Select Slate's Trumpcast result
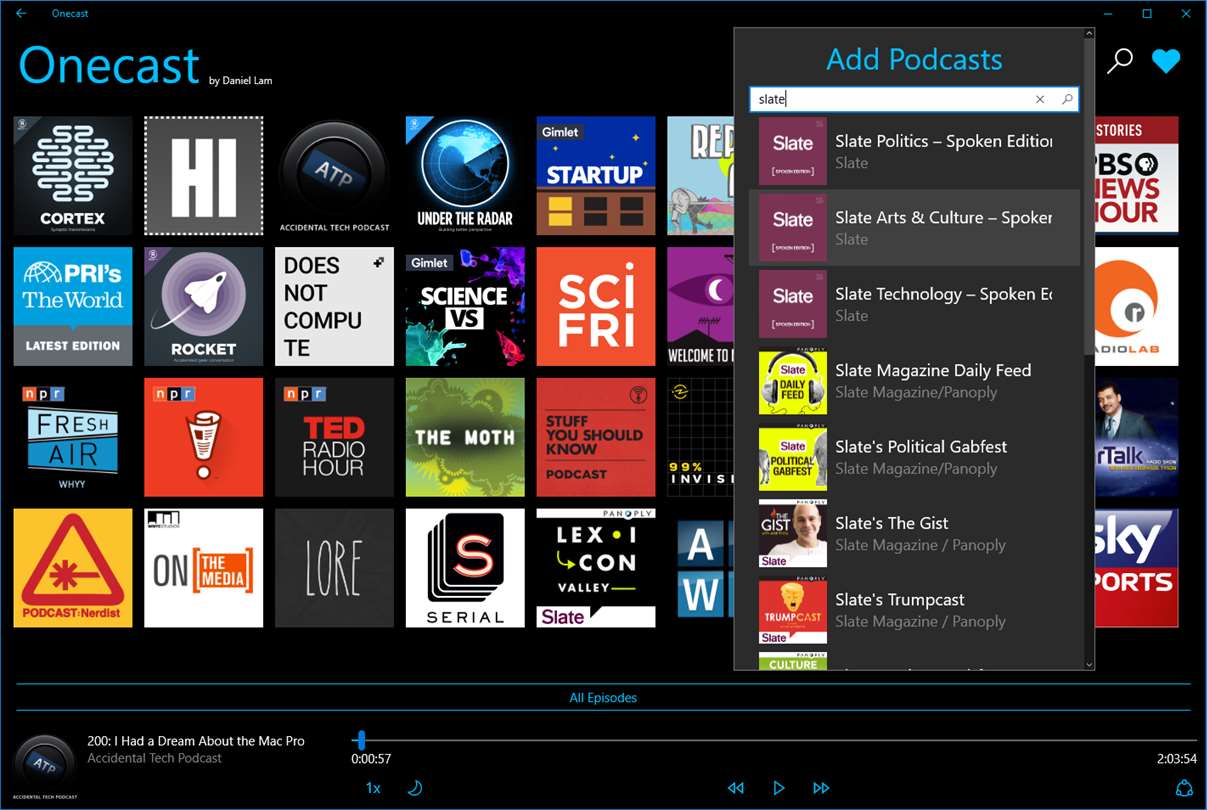 coord(914,610)
